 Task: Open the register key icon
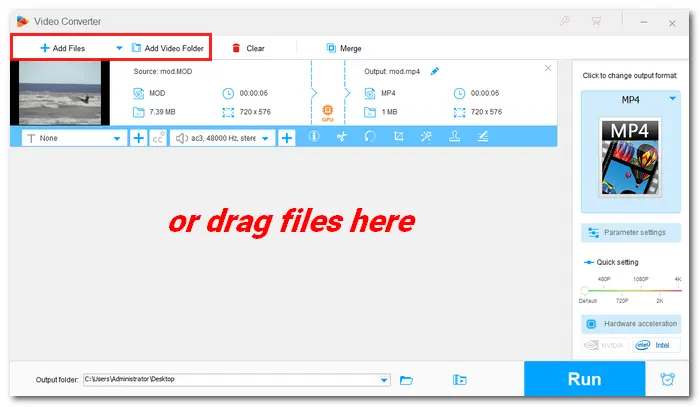click(565, 21)
